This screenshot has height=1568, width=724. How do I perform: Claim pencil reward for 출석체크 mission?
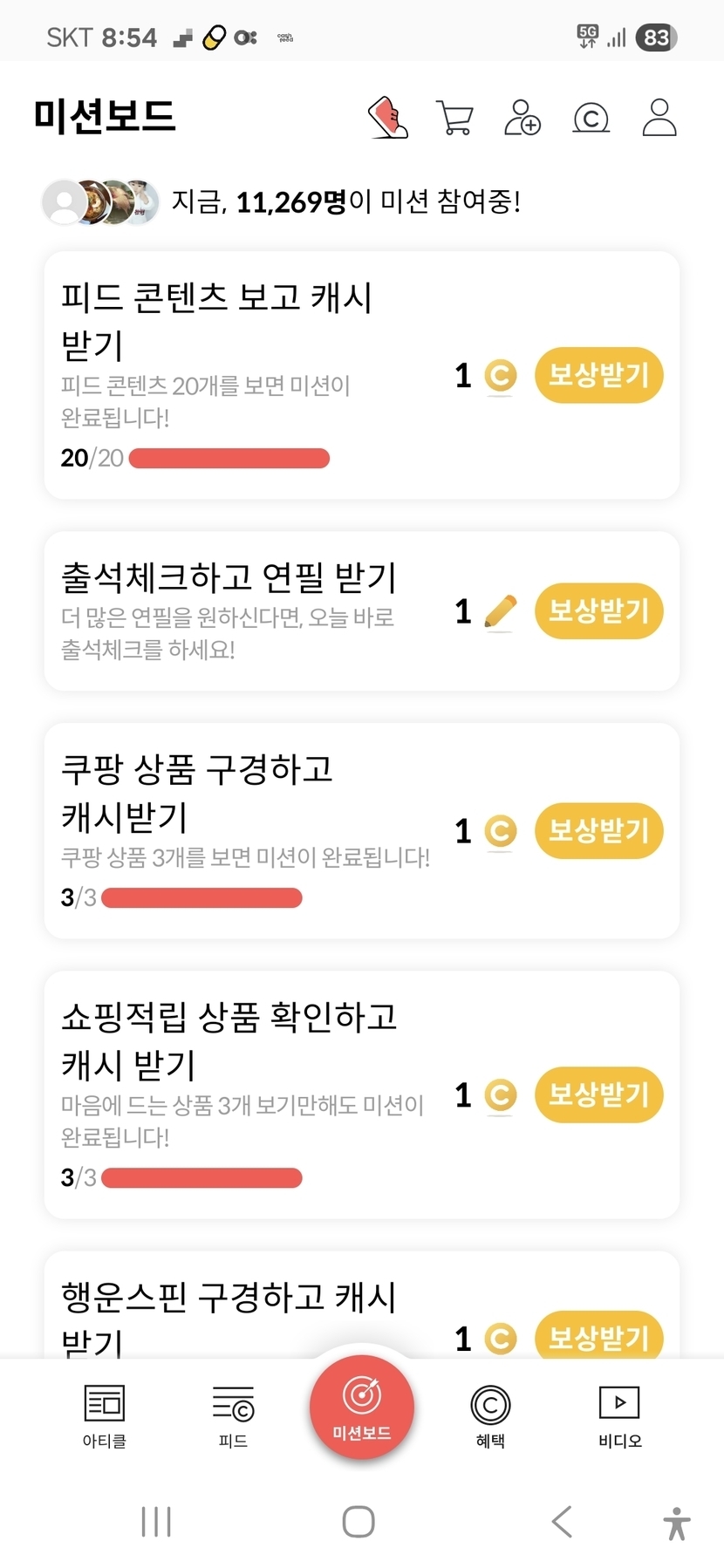pyautogui.click(x=598, y=611)
